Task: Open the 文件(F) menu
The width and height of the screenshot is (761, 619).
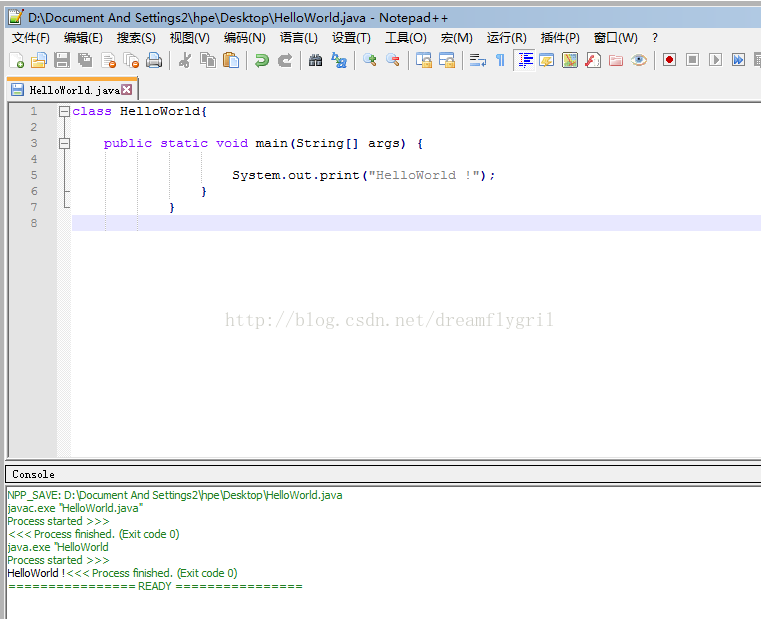Action: [31, 38]
